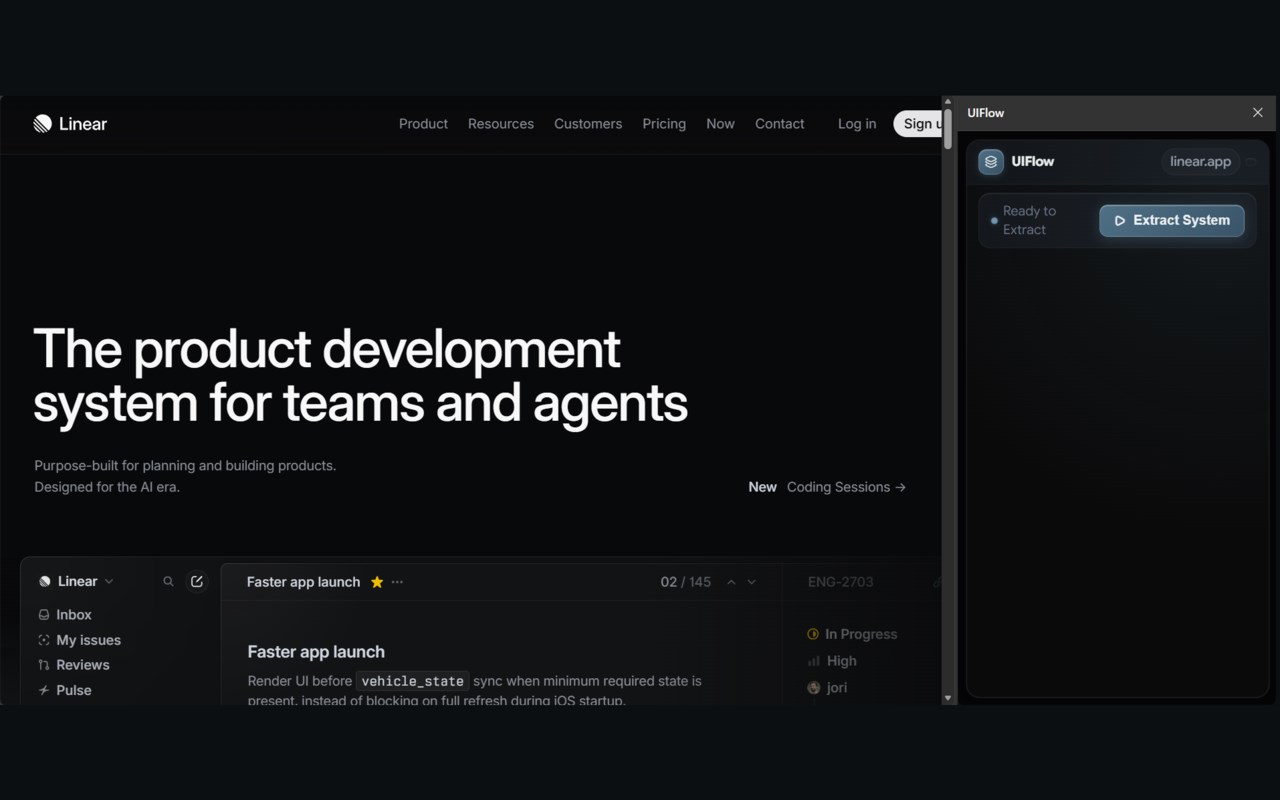Open the Product menu
The height and width of the screenshot is (800, 1280).
coord(423,124)
